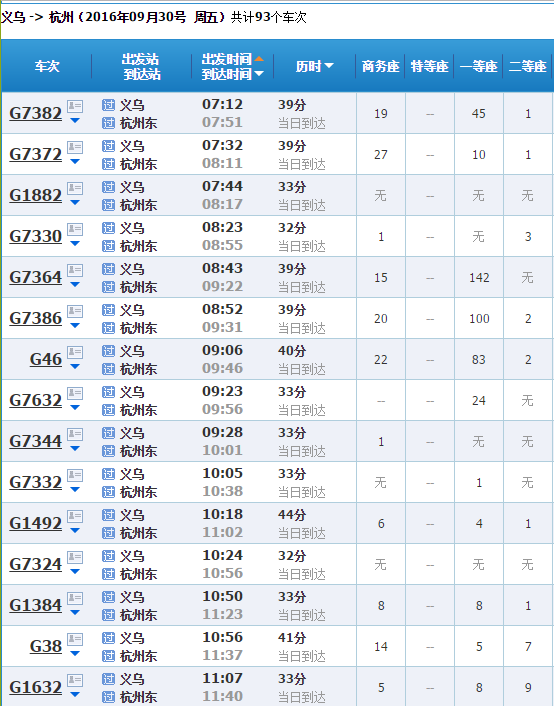Click the ID card icon for G46
The height and width of the screenshot is (706, 554).
(x=75, y=352)
